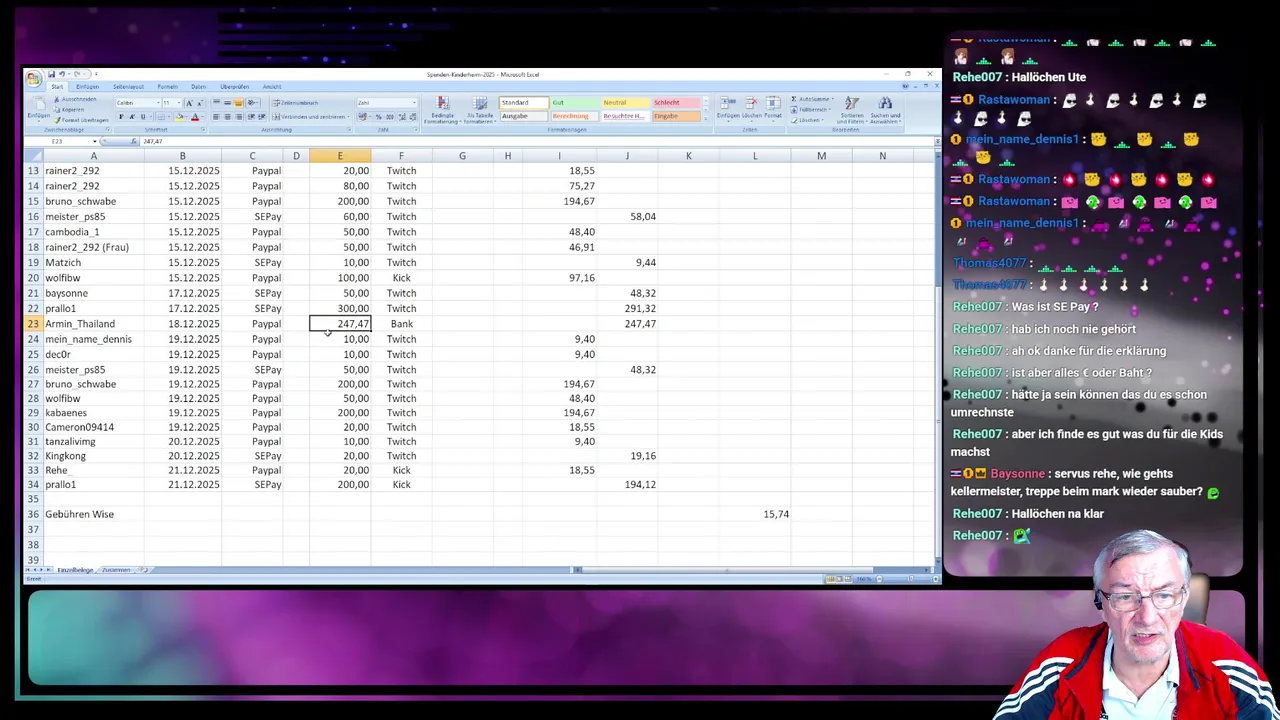This screenshot has width=1280, height=720.
Task: Save the workbook via quick access toolbar
Action: click(x=52, y=74)
